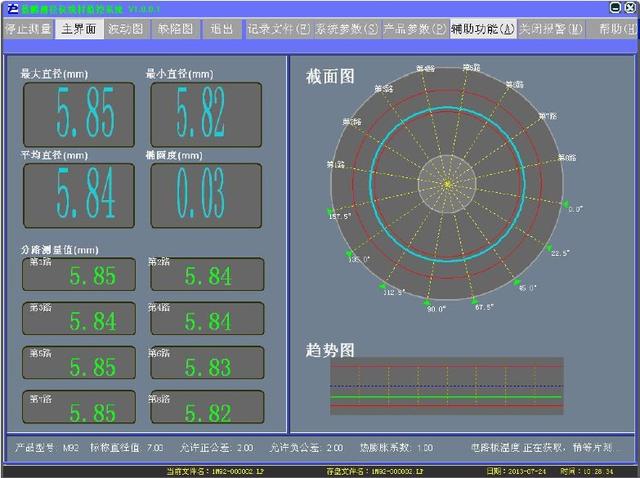Screen dimensions: 640x478
Task: Click the 最小直径 value display
Action: [205, 114]
